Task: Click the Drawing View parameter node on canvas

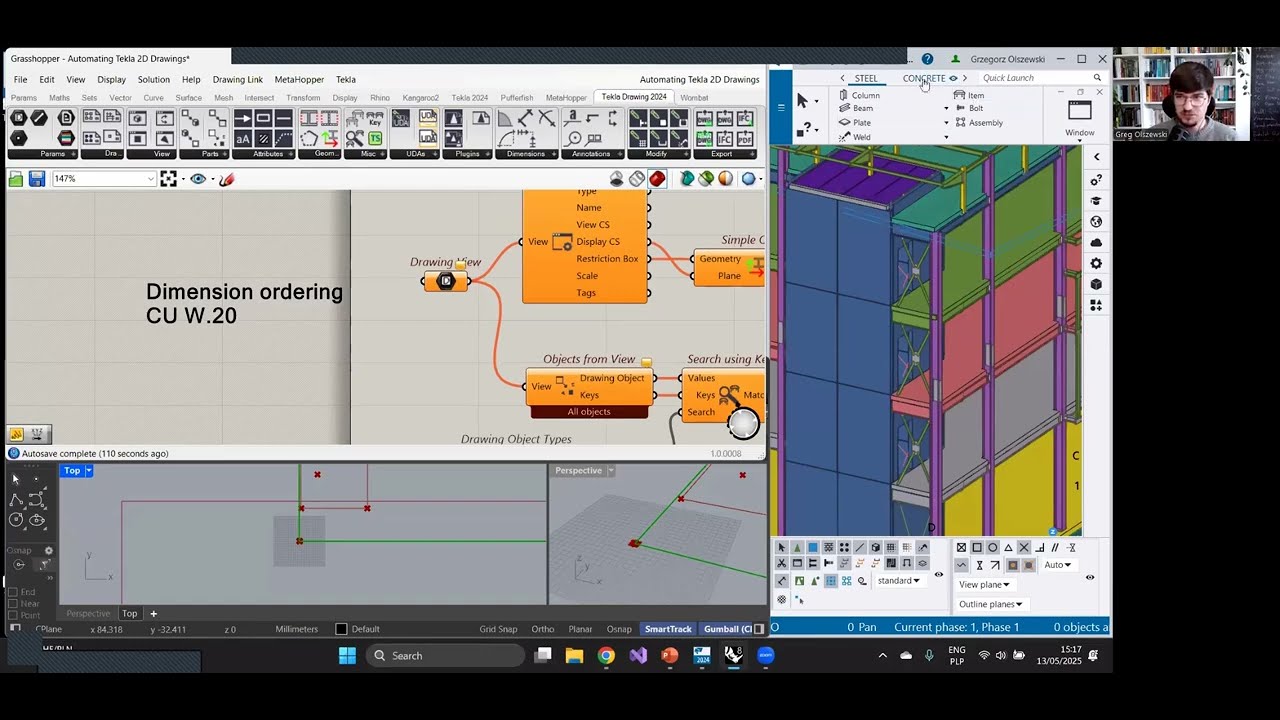Action: click(x=446, y=281)
